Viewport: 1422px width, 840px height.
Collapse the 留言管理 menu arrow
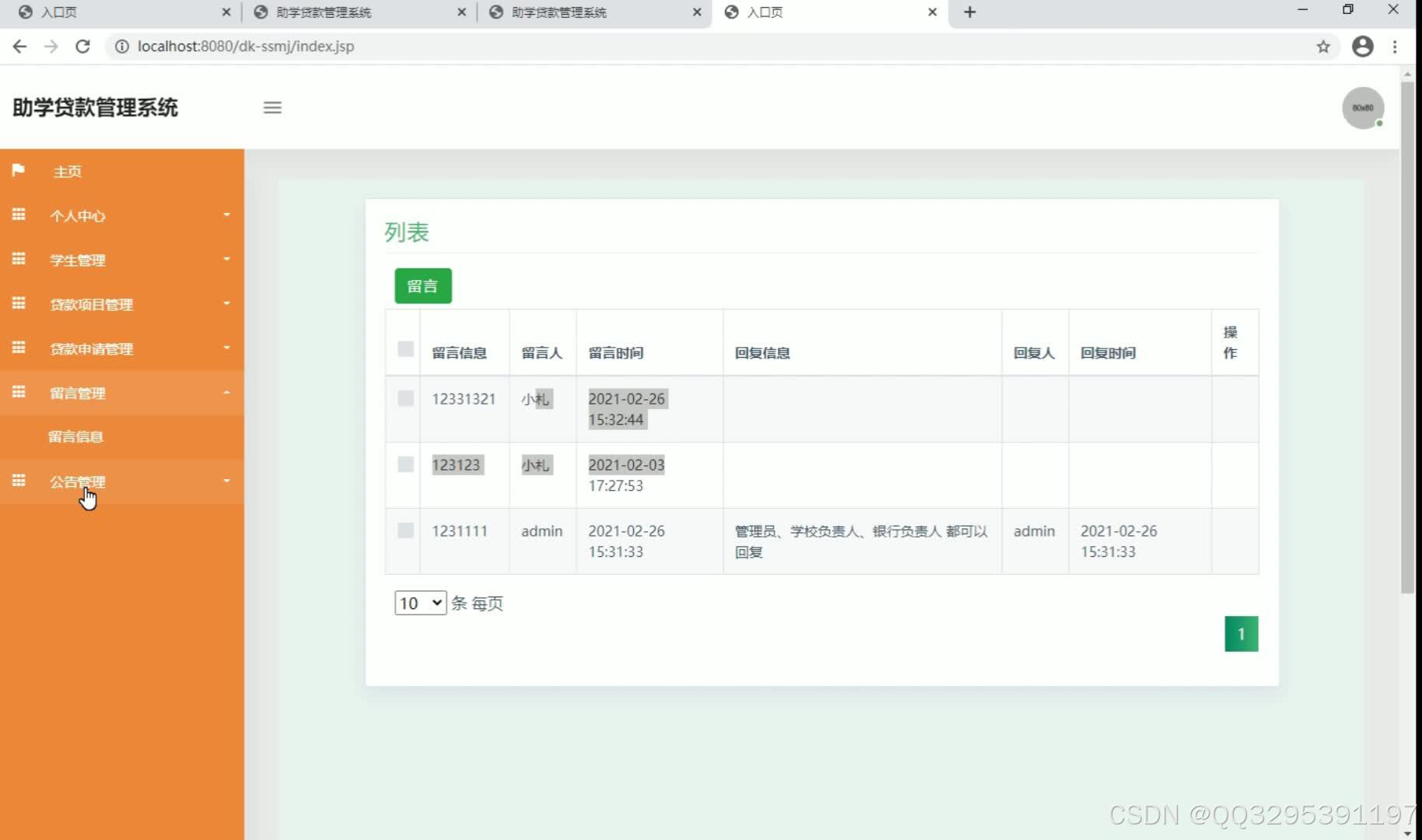(226, 392)
